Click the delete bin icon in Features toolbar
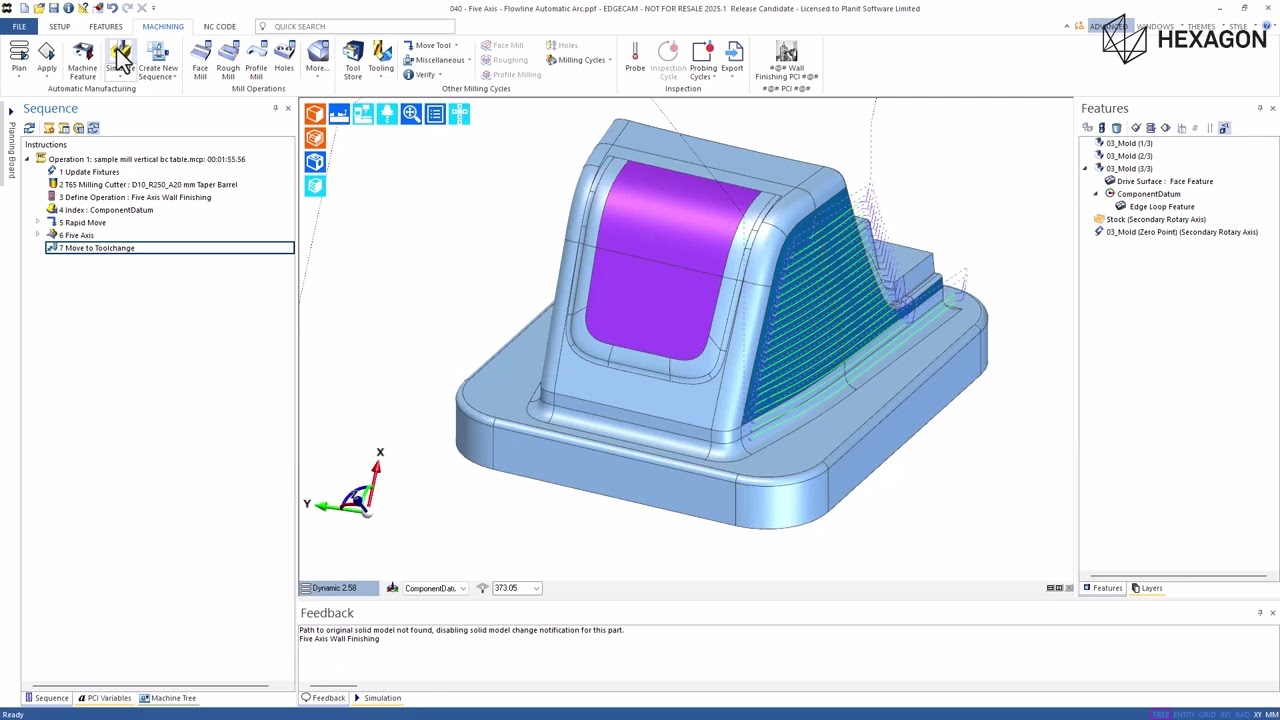The width and height of the screenshot is (1280, 720). (x=1117, y=128)
